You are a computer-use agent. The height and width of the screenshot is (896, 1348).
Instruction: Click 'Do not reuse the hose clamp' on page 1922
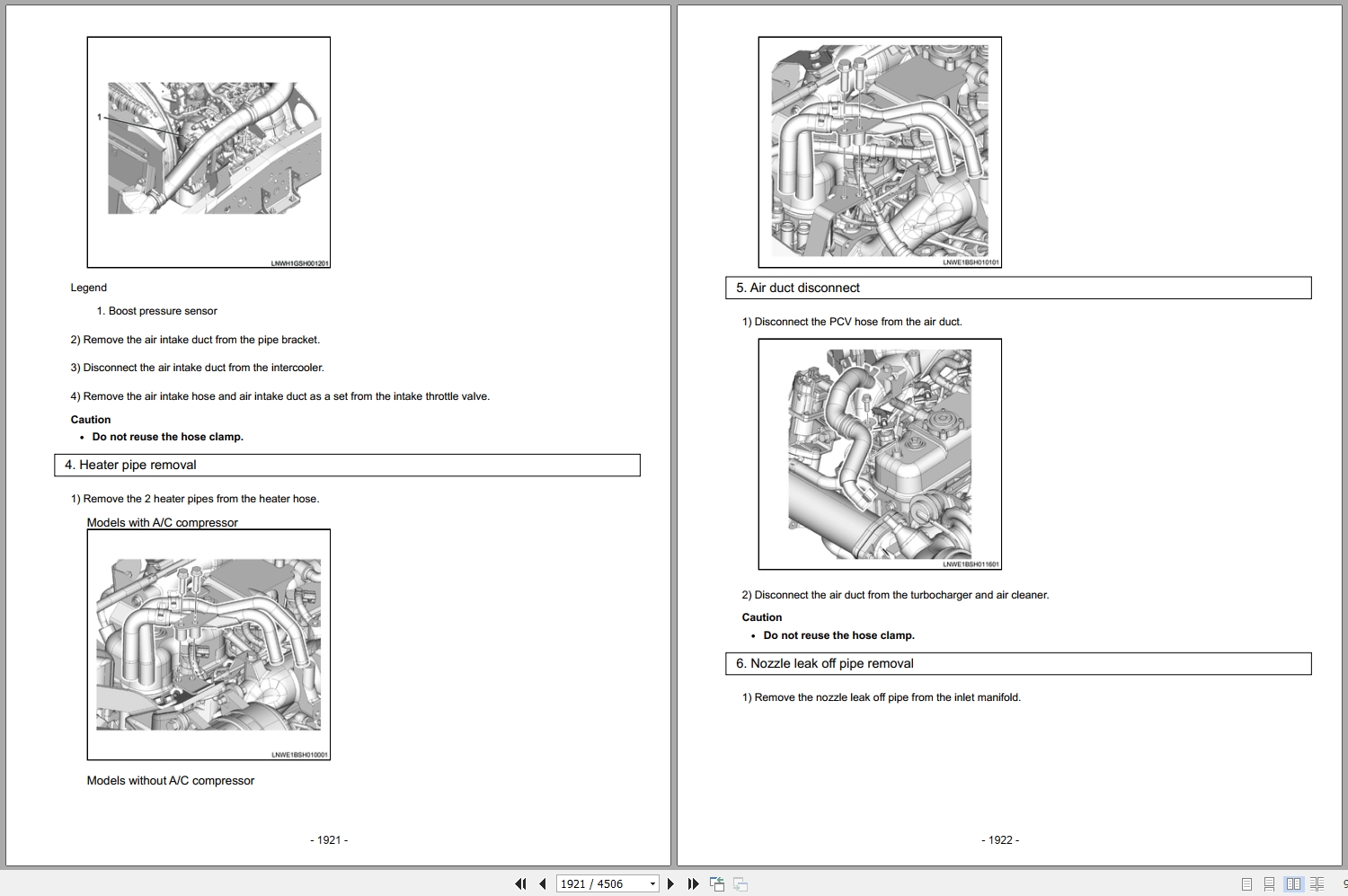coord(839,635)
